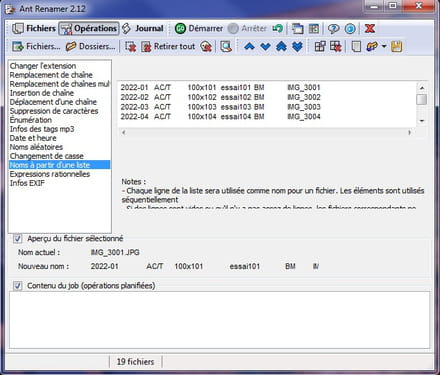Click the list line 2022-03 IMG_3003
Viewport: 440px width, 375px height.
point(220,107)
